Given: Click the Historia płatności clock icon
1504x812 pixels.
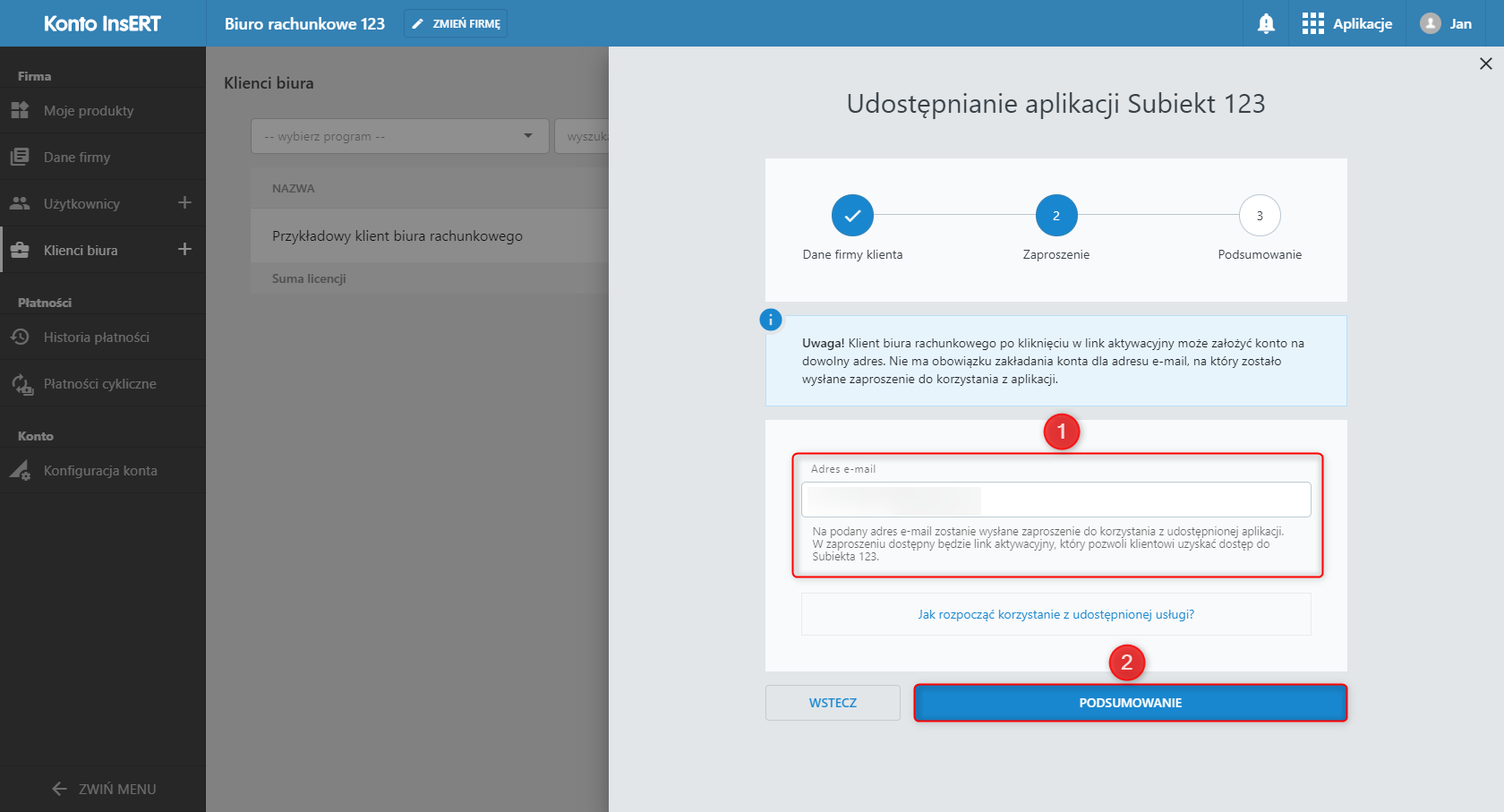Looking at the screenshot, I should (20, 337).
